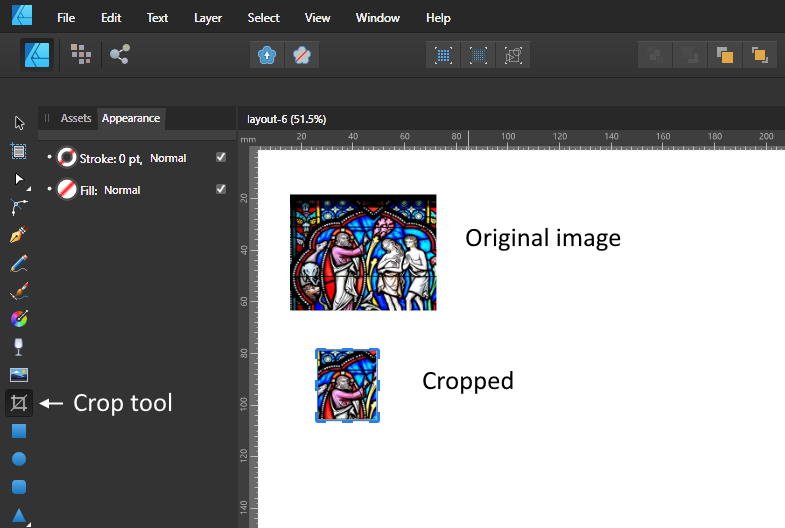
Task: Click the panel collapse grip beside Assets
Action: click(x=47, y=118)
